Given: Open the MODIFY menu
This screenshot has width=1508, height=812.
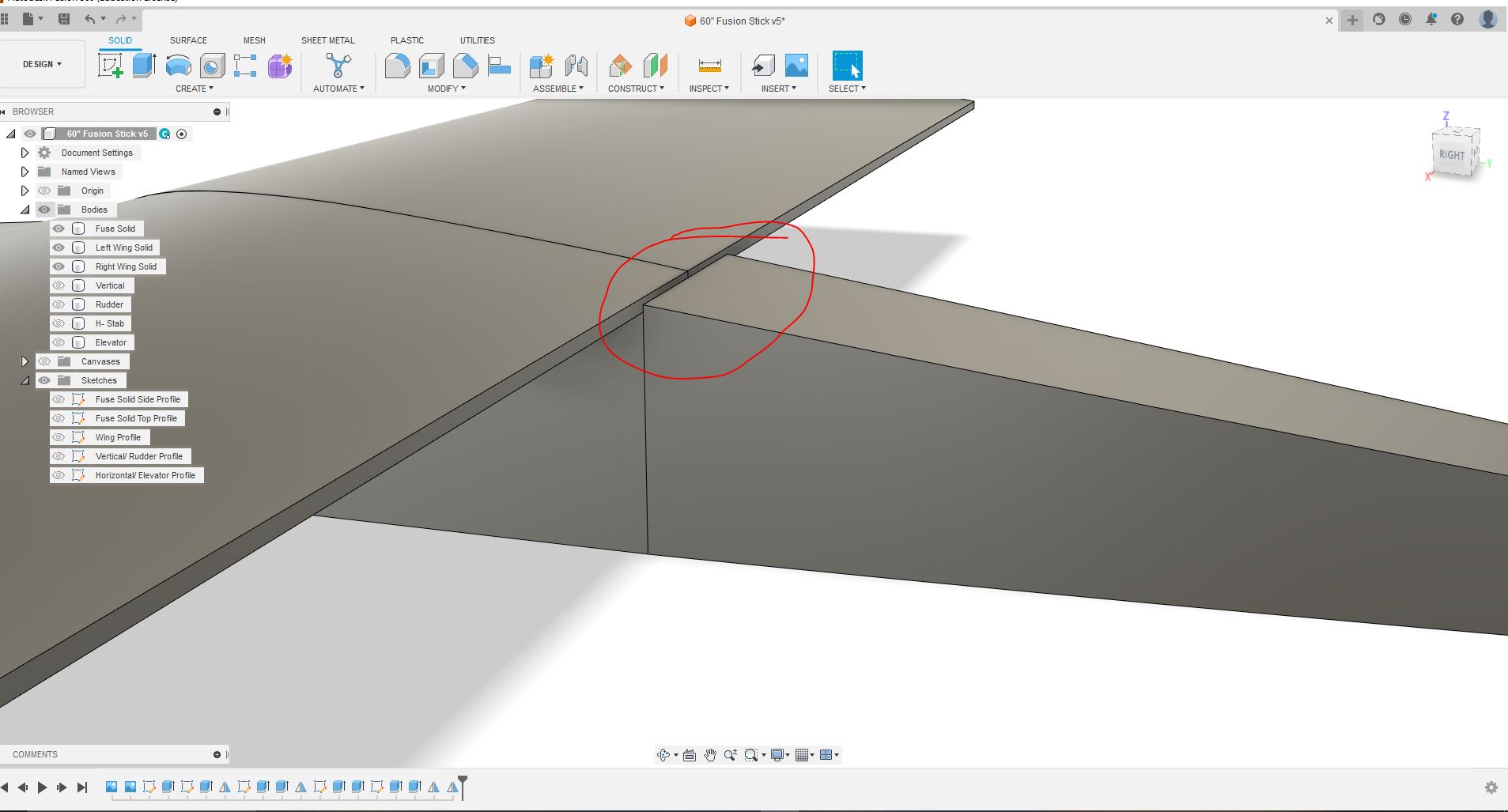Looking at the screenshot, I should click(446, 89).
